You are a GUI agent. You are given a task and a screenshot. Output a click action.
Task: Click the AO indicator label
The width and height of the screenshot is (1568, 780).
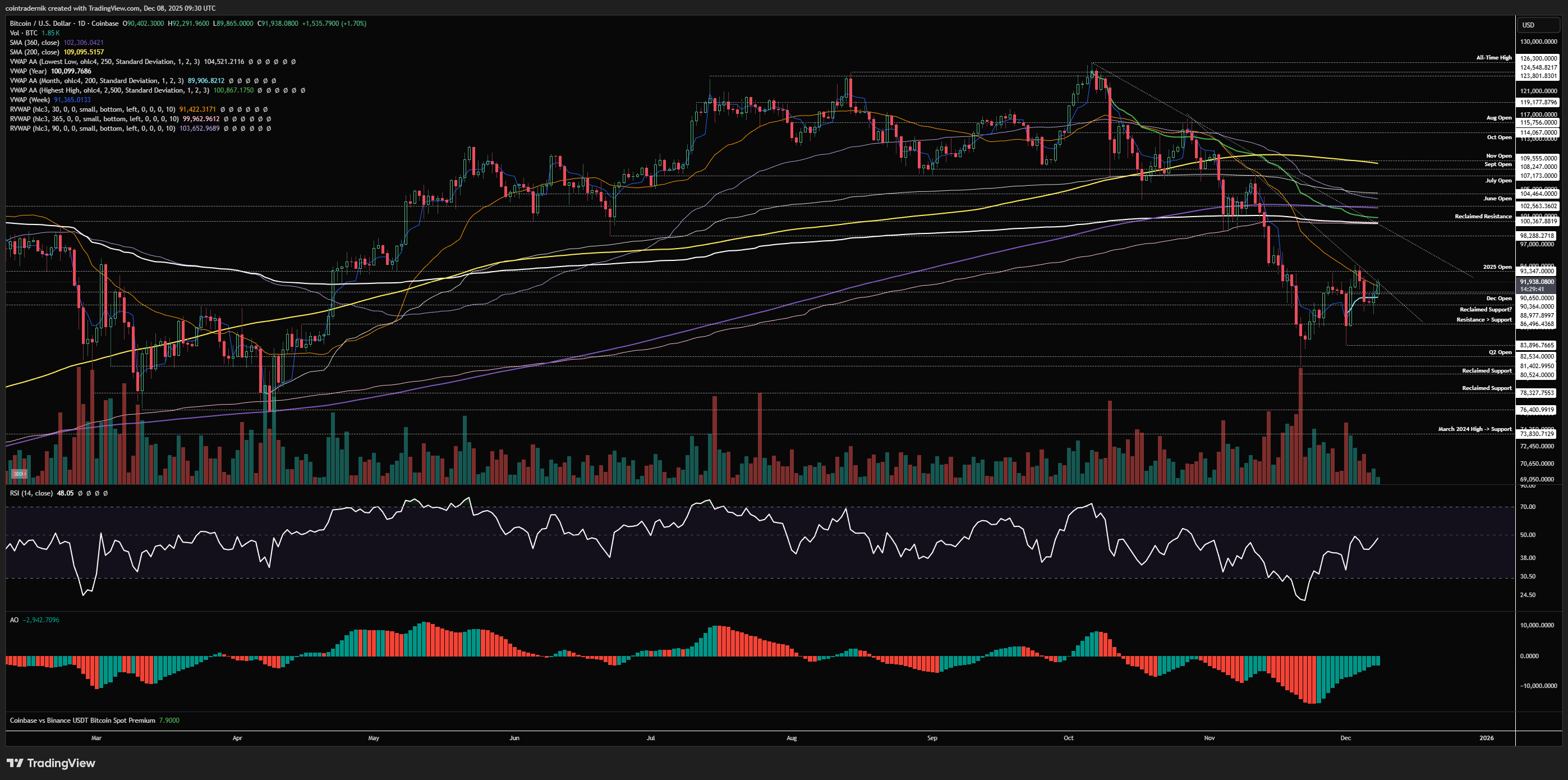coord(14,620)
